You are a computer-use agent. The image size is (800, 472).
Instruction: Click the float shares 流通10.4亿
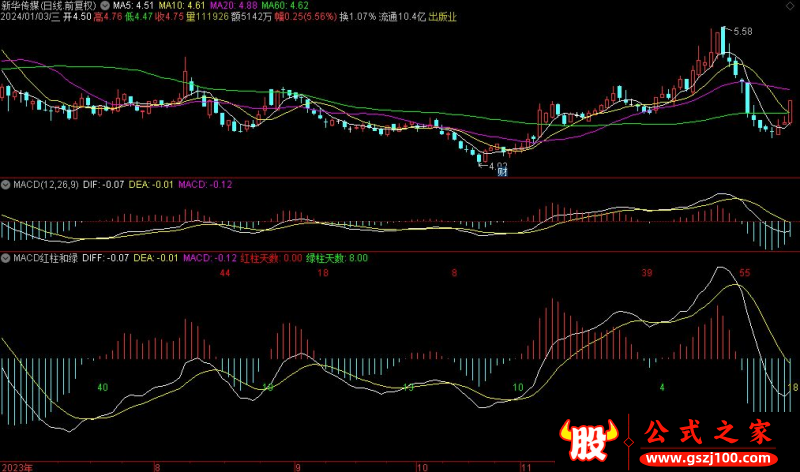[402, 17]
